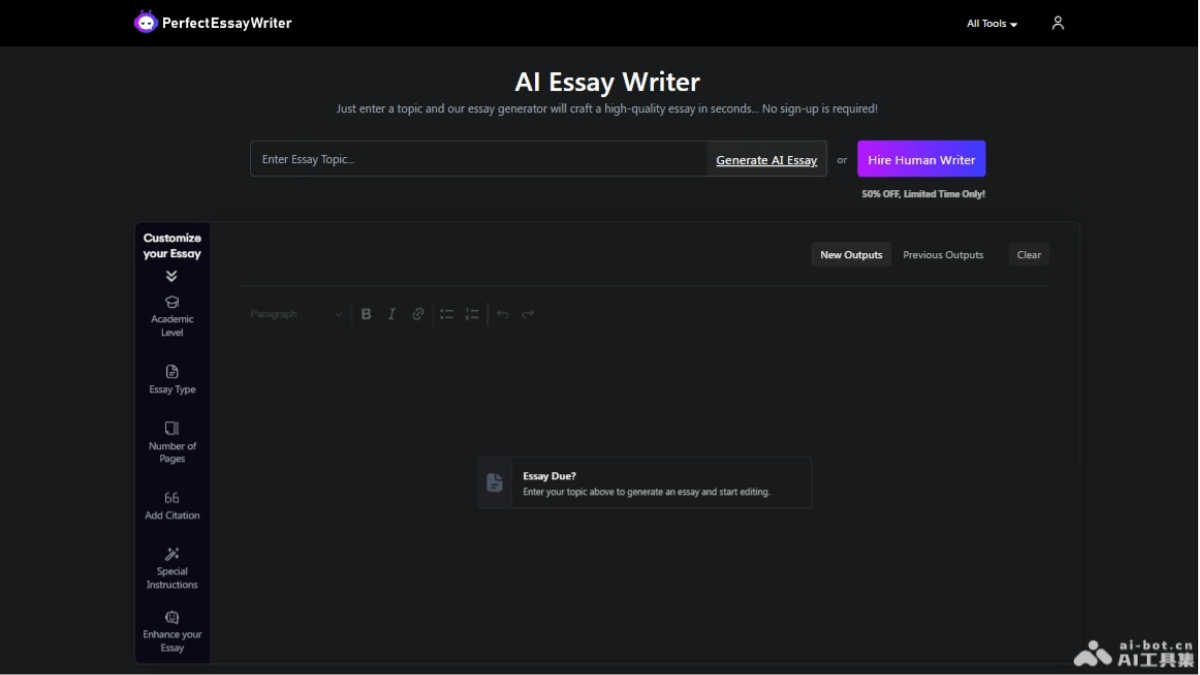Insert a hyperlink using the link icon
Viewport: 1200px width, 675px height.
click(418, 313)
